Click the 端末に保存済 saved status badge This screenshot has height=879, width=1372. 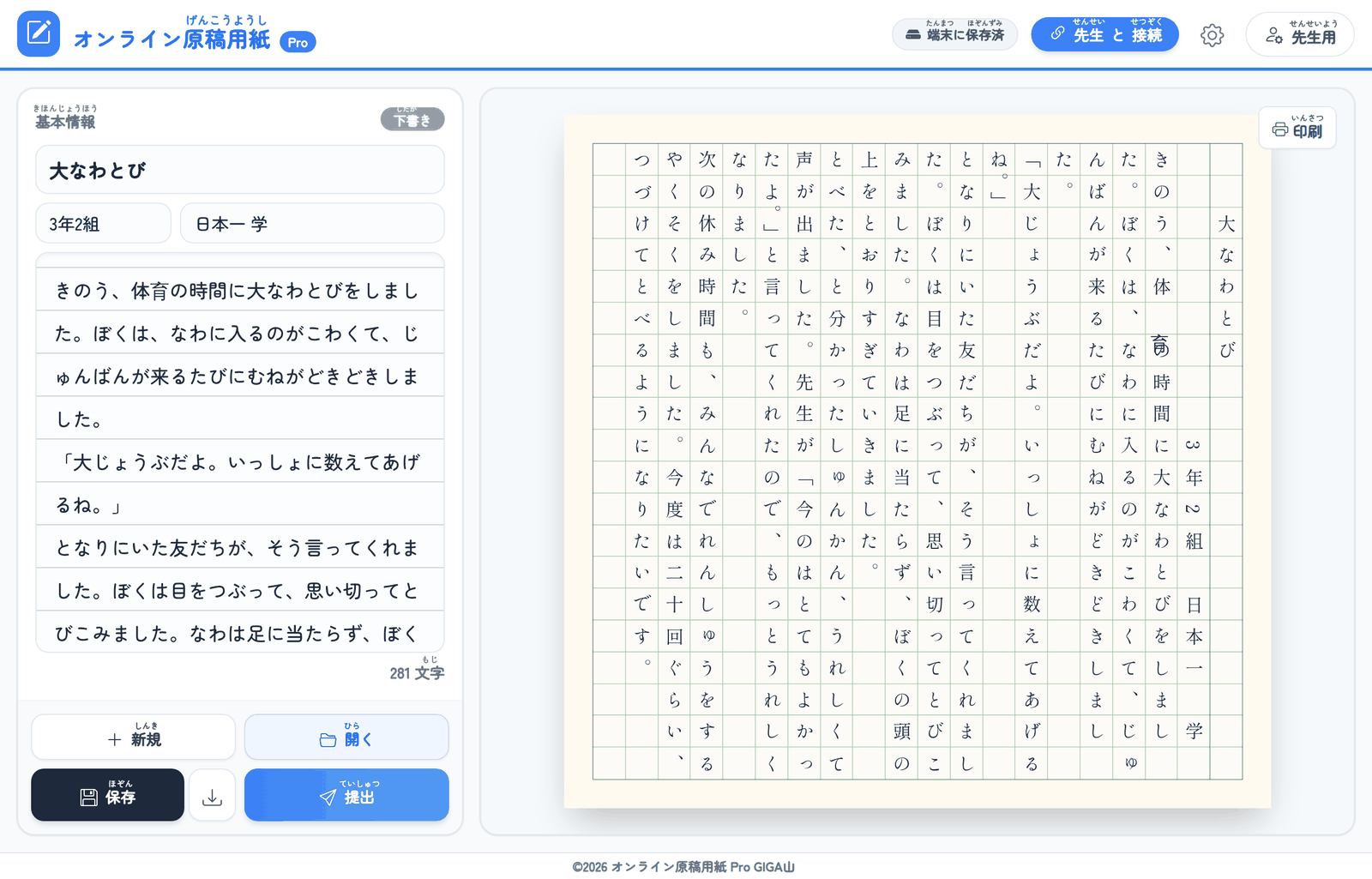click(954, 34)
